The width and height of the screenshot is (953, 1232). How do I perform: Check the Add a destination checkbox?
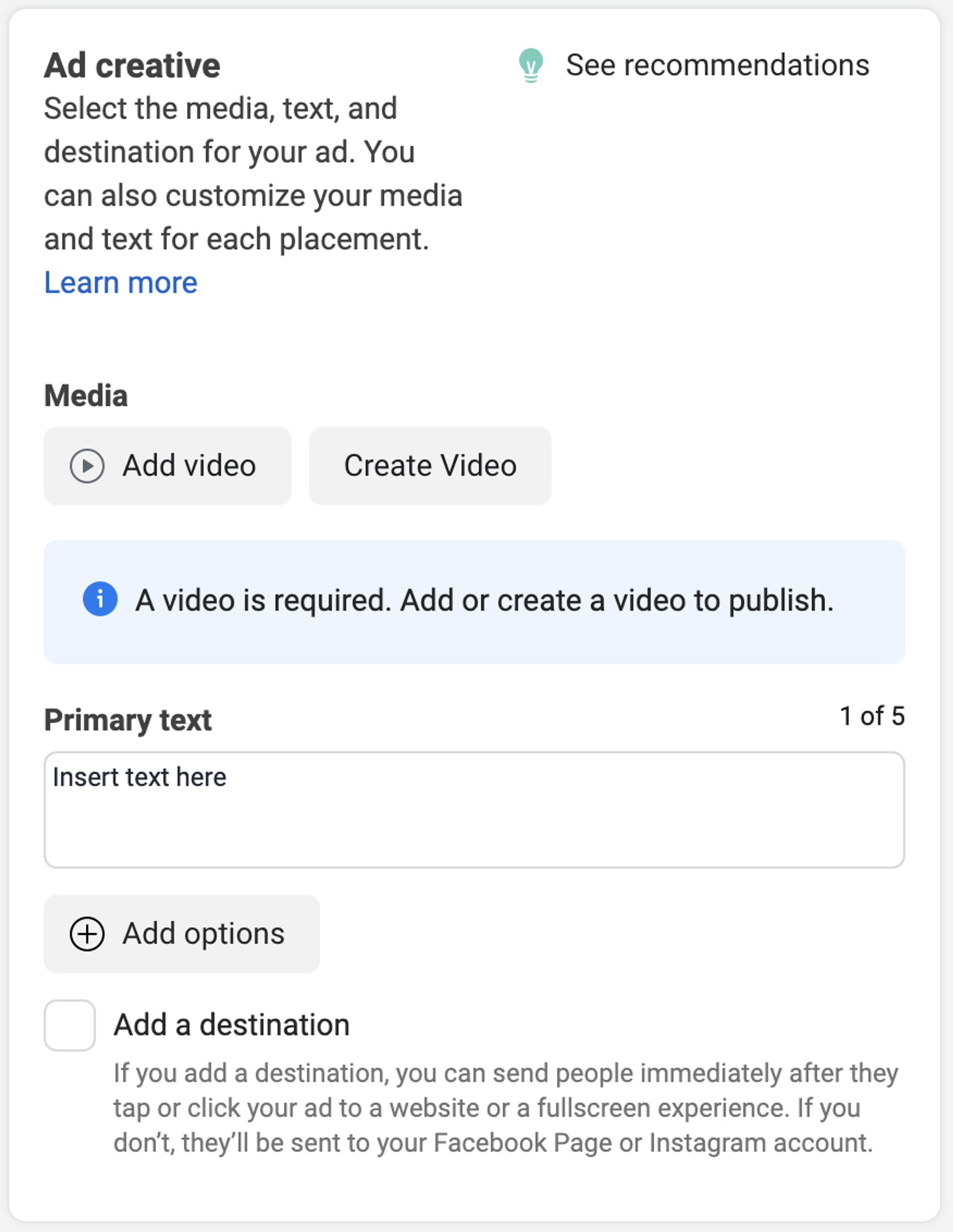(70, 1026)
